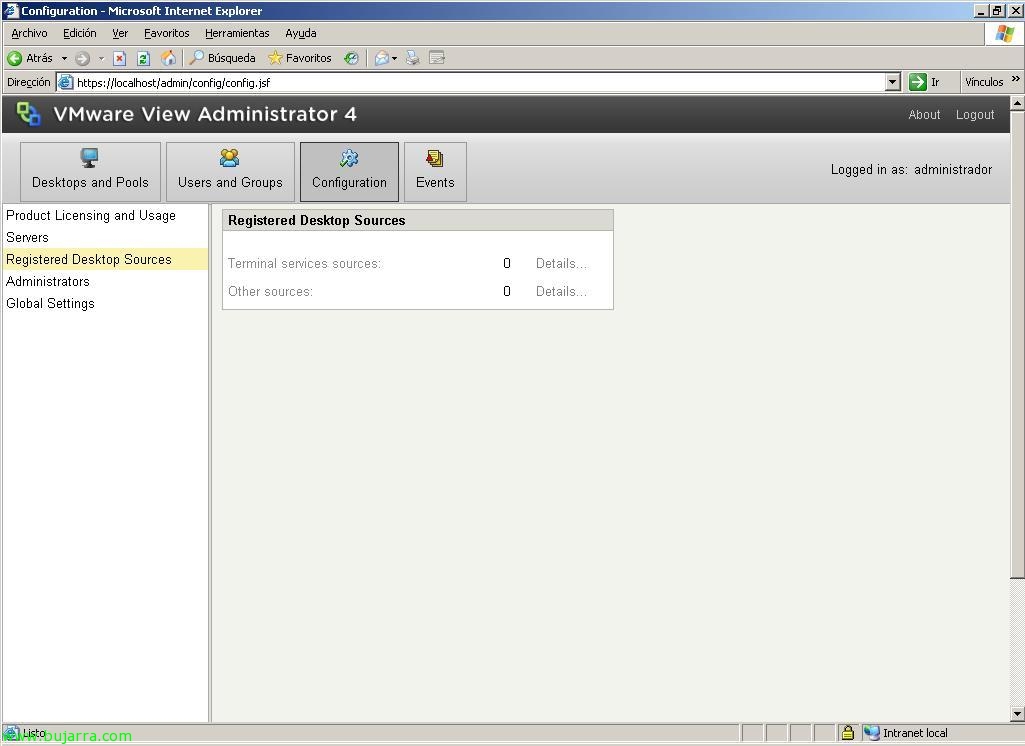The image size is (1025, 746).
Task: Click the Desktops and Pools monitor icon
Action: click(x=90, y=158)
